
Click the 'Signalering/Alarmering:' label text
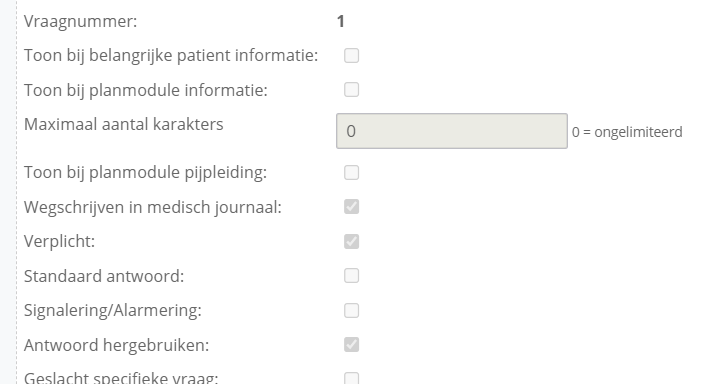tap(113, 311)
